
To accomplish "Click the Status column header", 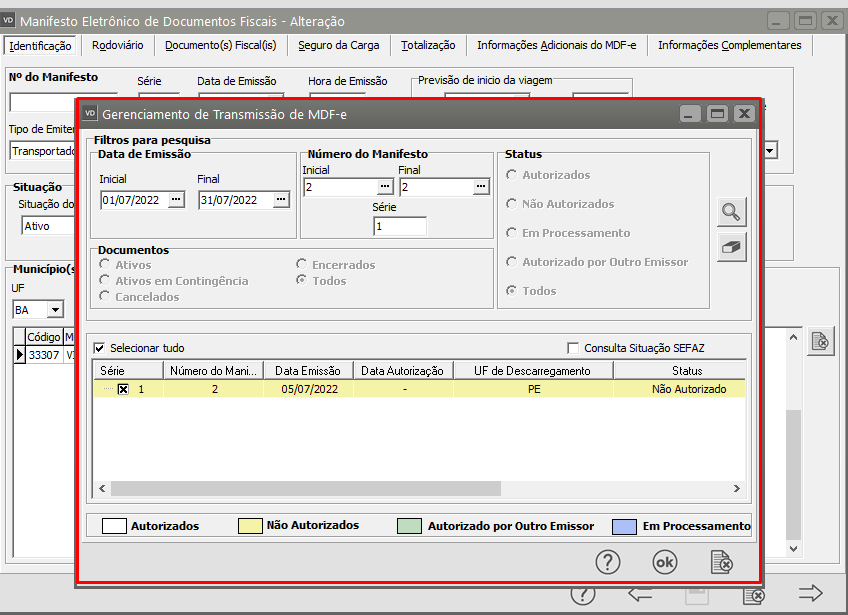I will [x=686, y=371].
